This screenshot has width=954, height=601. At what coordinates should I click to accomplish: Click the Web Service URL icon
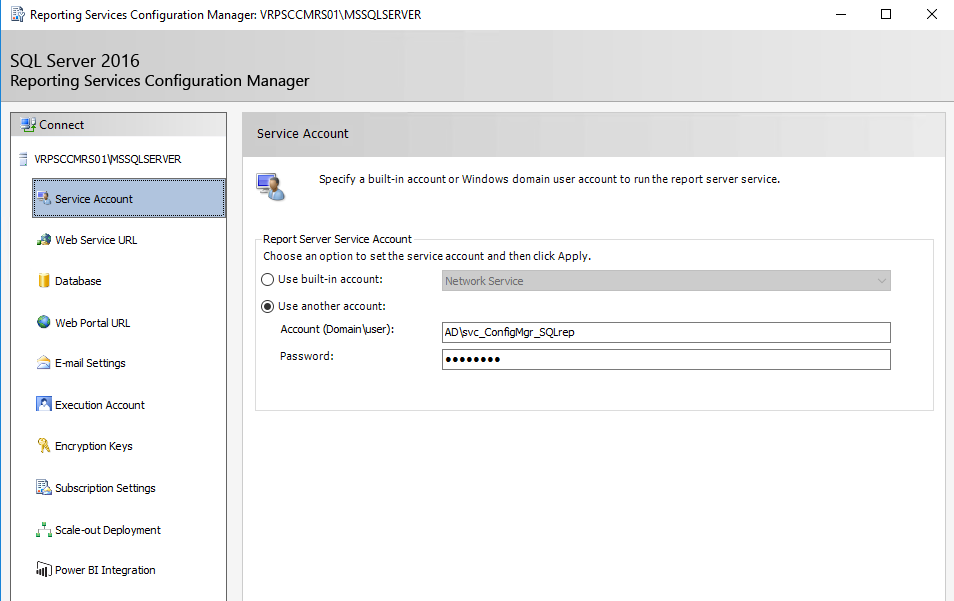(44, 240)
